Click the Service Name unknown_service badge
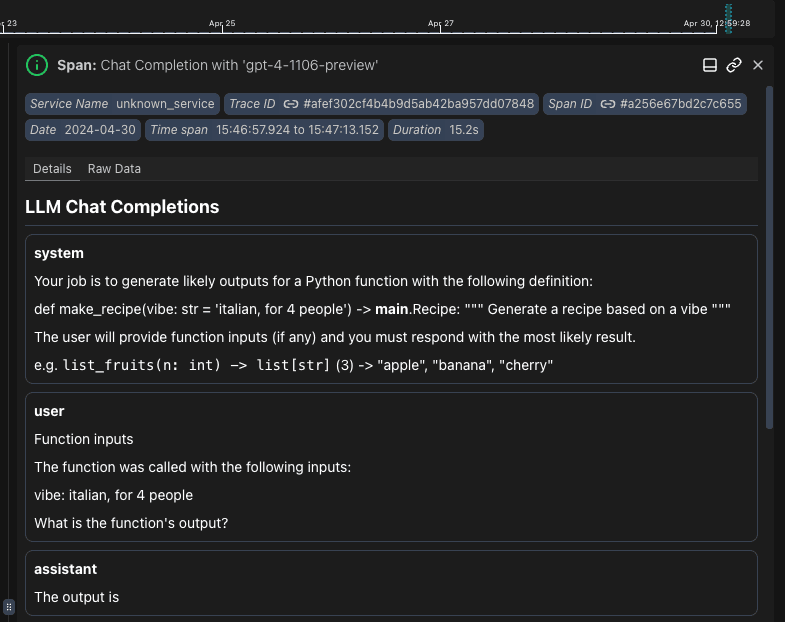Screen dimensions: 785x622 [122, 104]
